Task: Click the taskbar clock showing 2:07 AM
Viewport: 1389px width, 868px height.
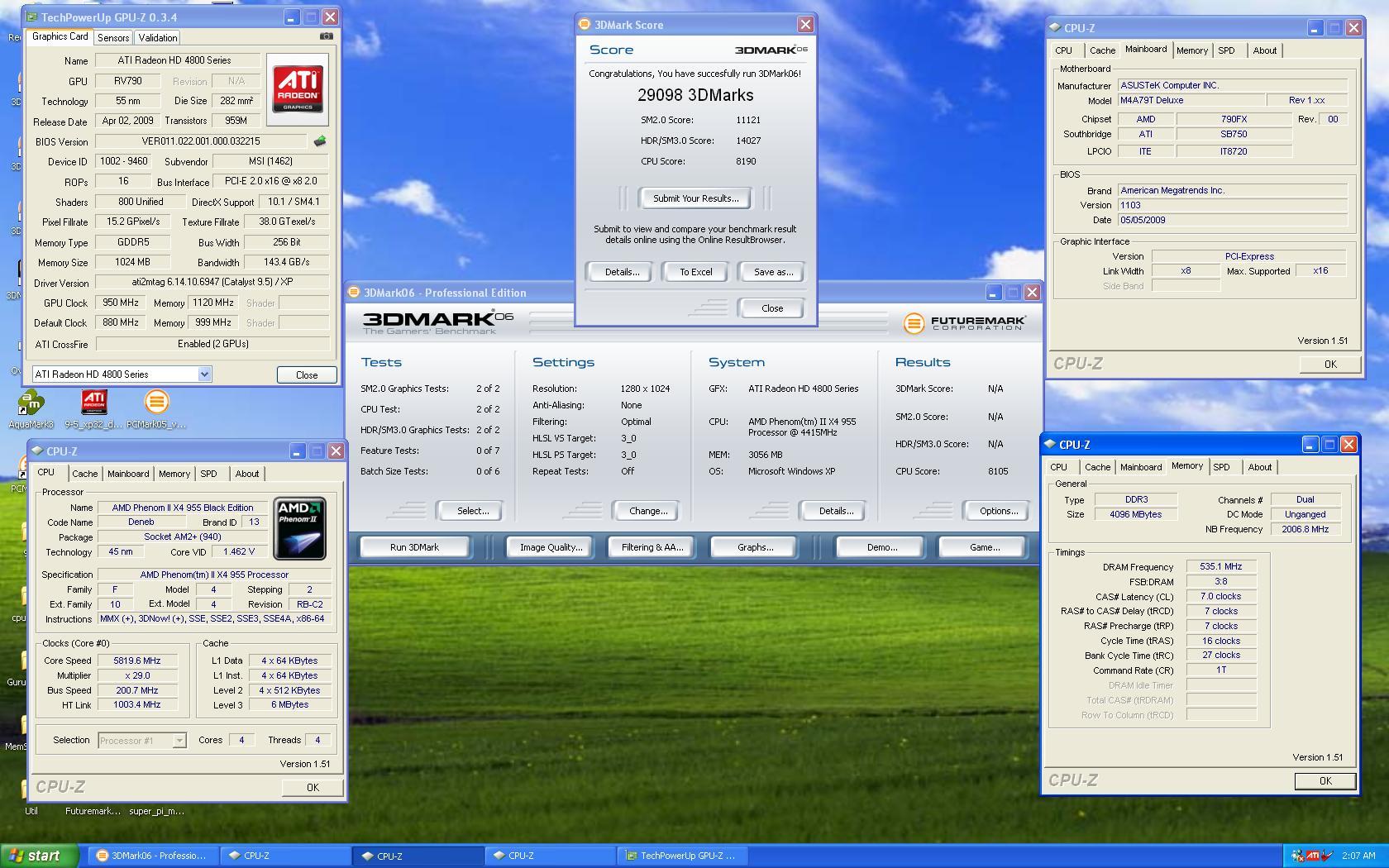Action: [1358, 856]
